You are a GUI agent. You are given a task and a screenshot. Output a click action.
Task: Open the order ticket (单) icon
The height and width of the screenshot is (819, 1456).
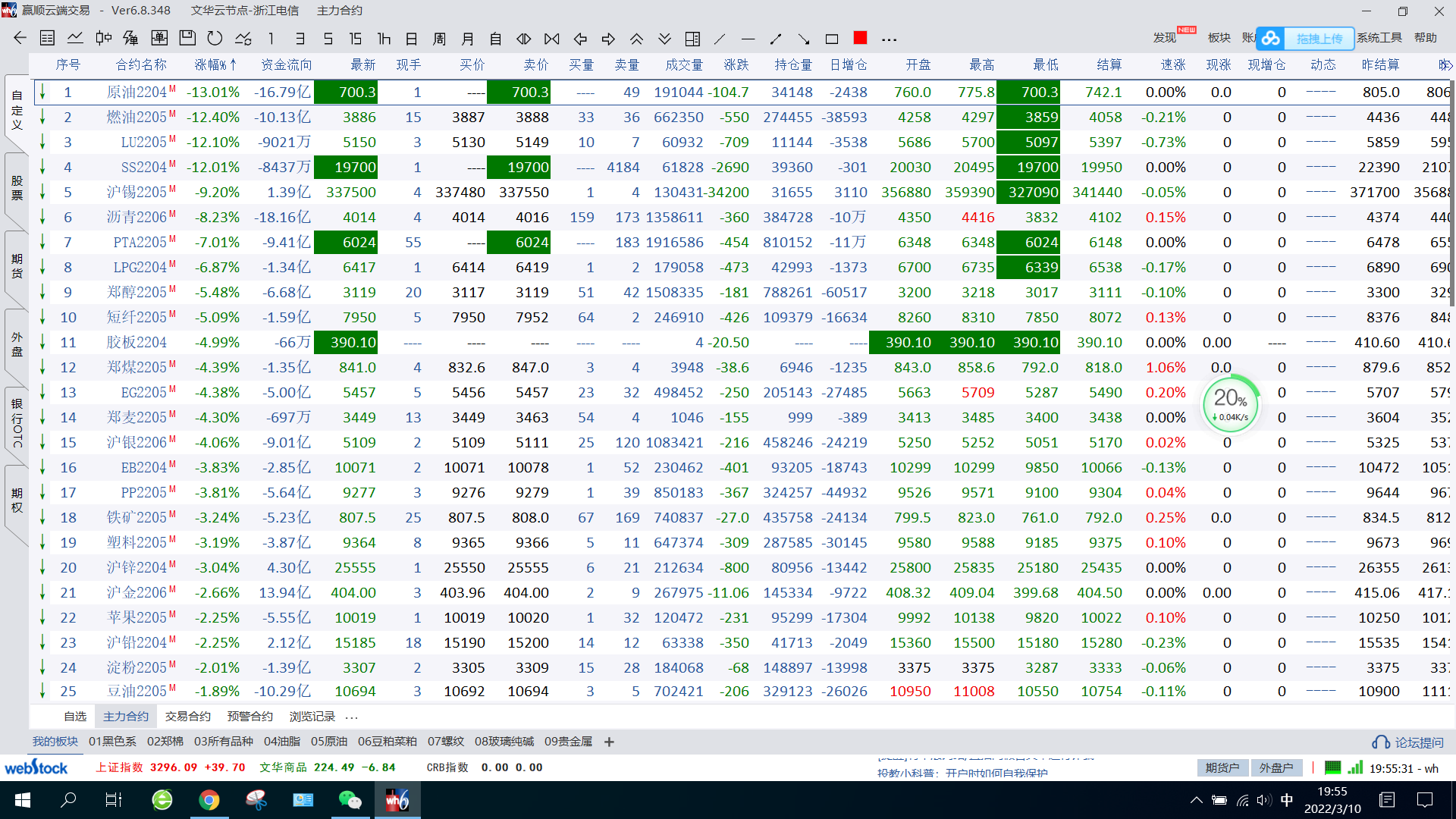coord(159,38)
